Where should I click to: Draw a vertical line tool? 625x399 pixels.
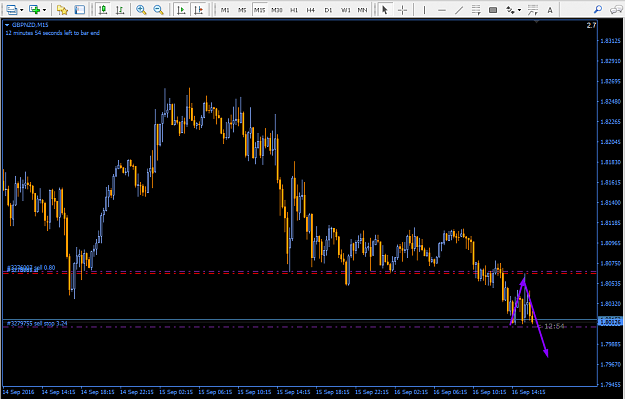click(x=425, y=10)
